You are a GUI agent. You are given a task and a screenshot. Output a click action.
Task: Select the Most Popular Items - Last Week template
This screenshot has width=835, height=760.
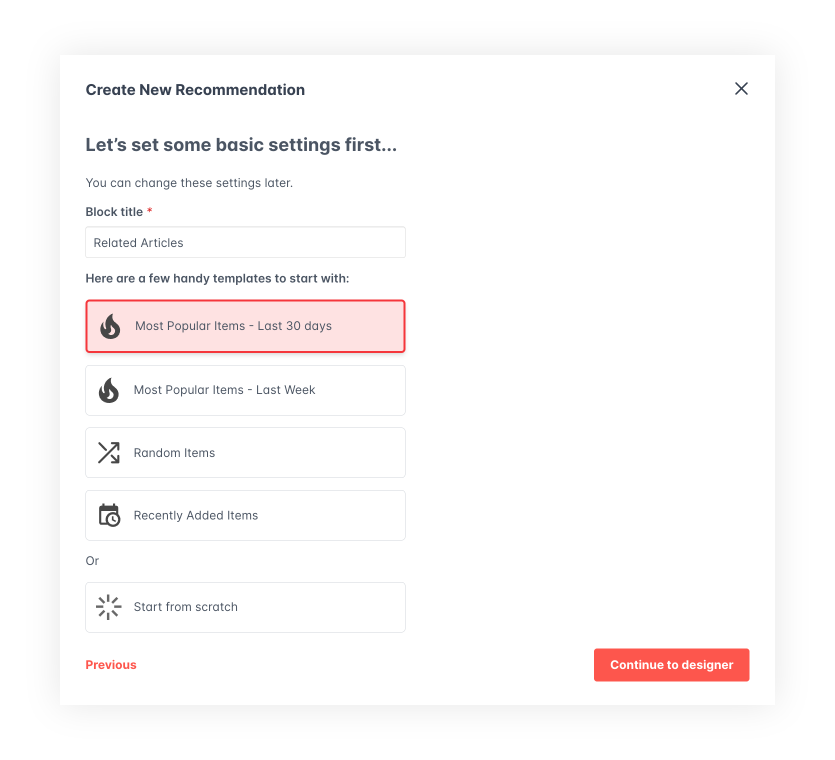pyautogui.click(x=245, y=390)
